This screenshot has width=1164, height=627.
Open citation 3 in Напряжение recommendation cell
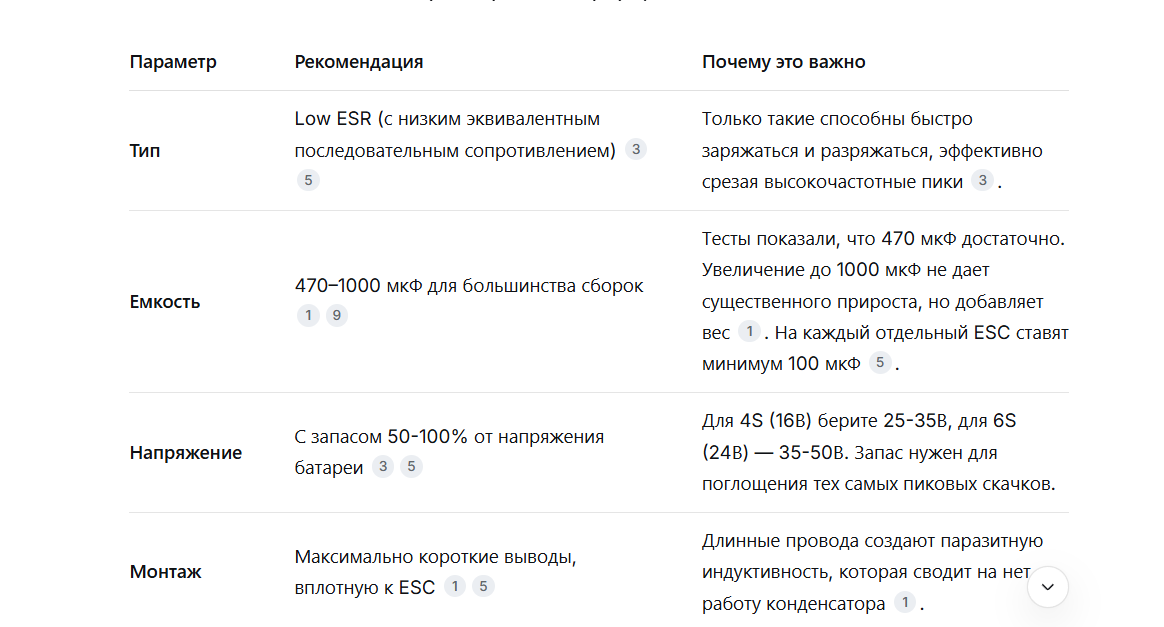point(382,466)
